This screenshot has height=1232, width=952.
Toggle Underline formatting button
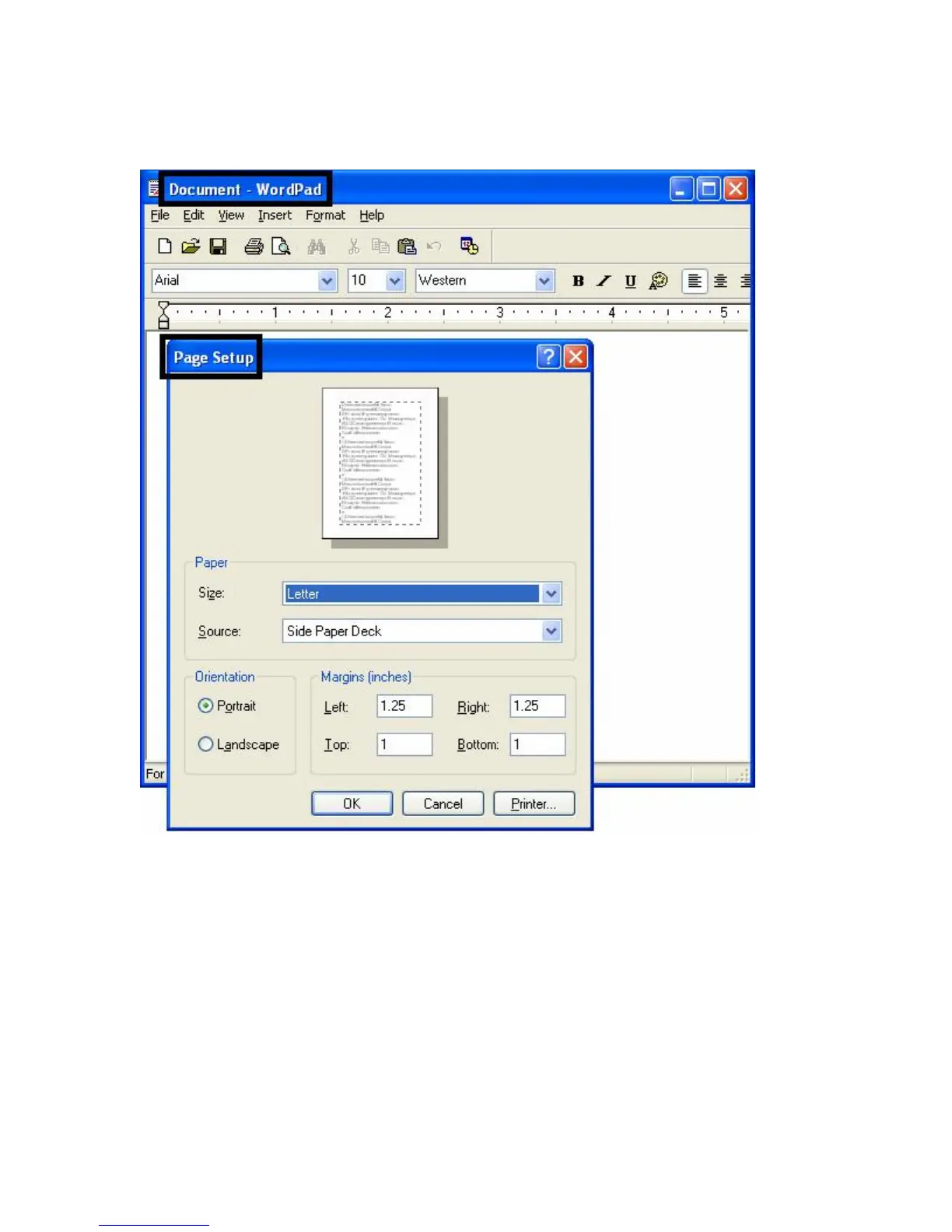(631, 281)
